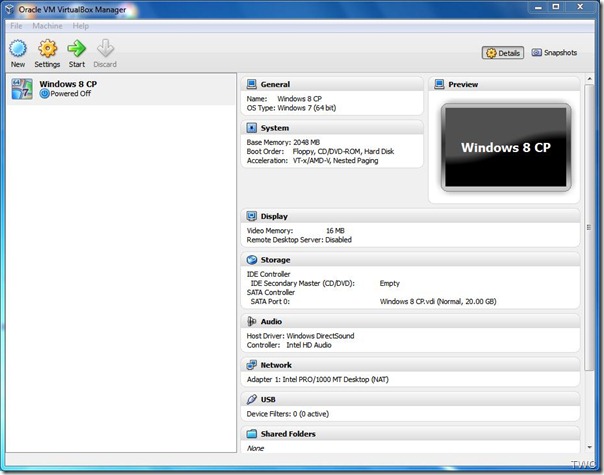604x475 pixels.
Task: Click the Shared Folders folder icon
Action: tap(252, 433)
